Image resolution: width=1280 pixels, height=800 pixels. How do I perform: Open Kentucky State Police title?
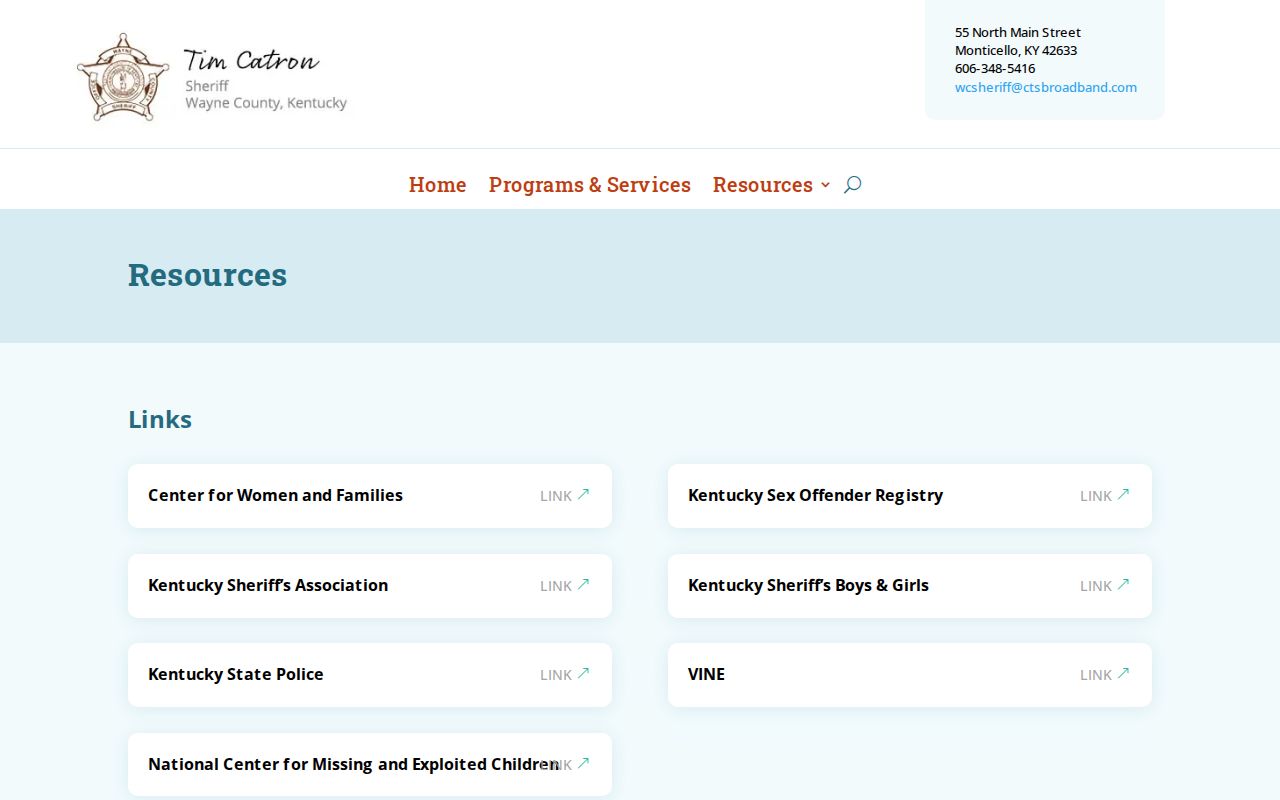236,674
